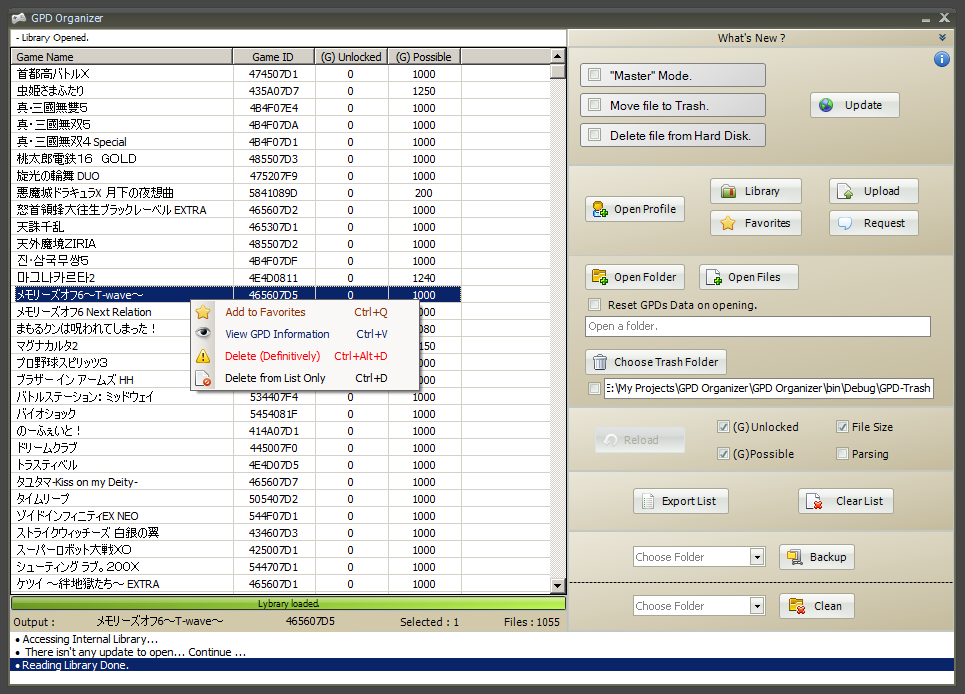
Task: Click the blue info icon
Action: click(941, 59)
